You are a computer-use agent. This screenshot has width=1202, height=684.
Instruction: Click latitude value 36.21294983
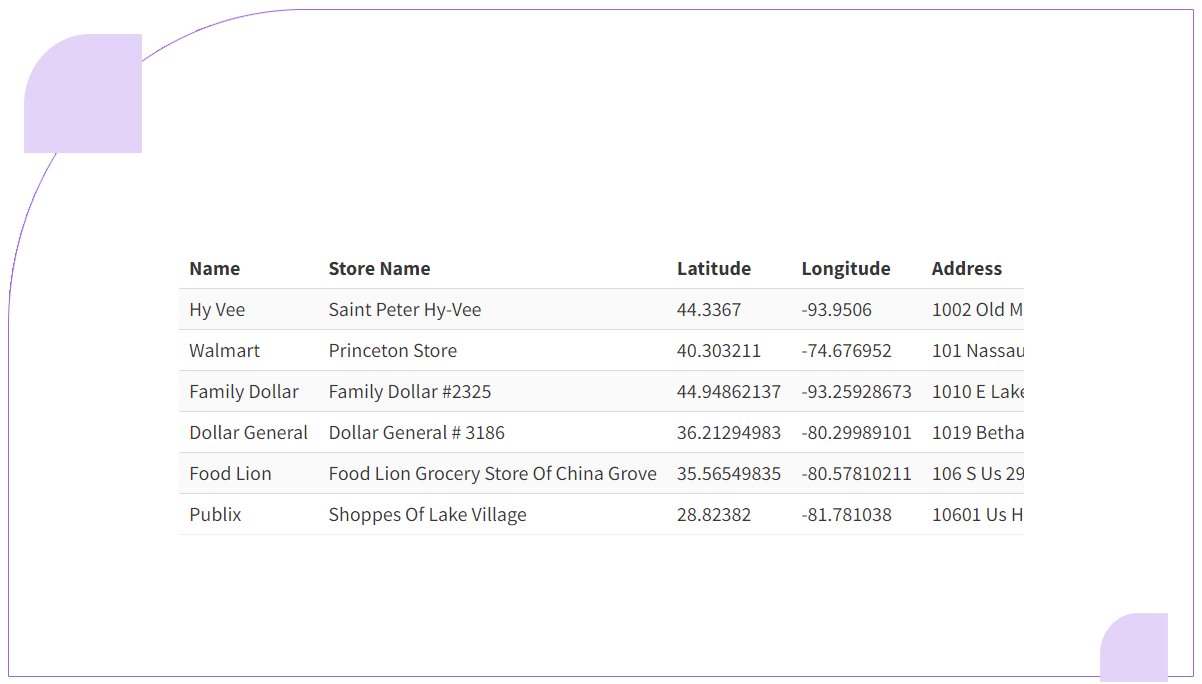728,433
